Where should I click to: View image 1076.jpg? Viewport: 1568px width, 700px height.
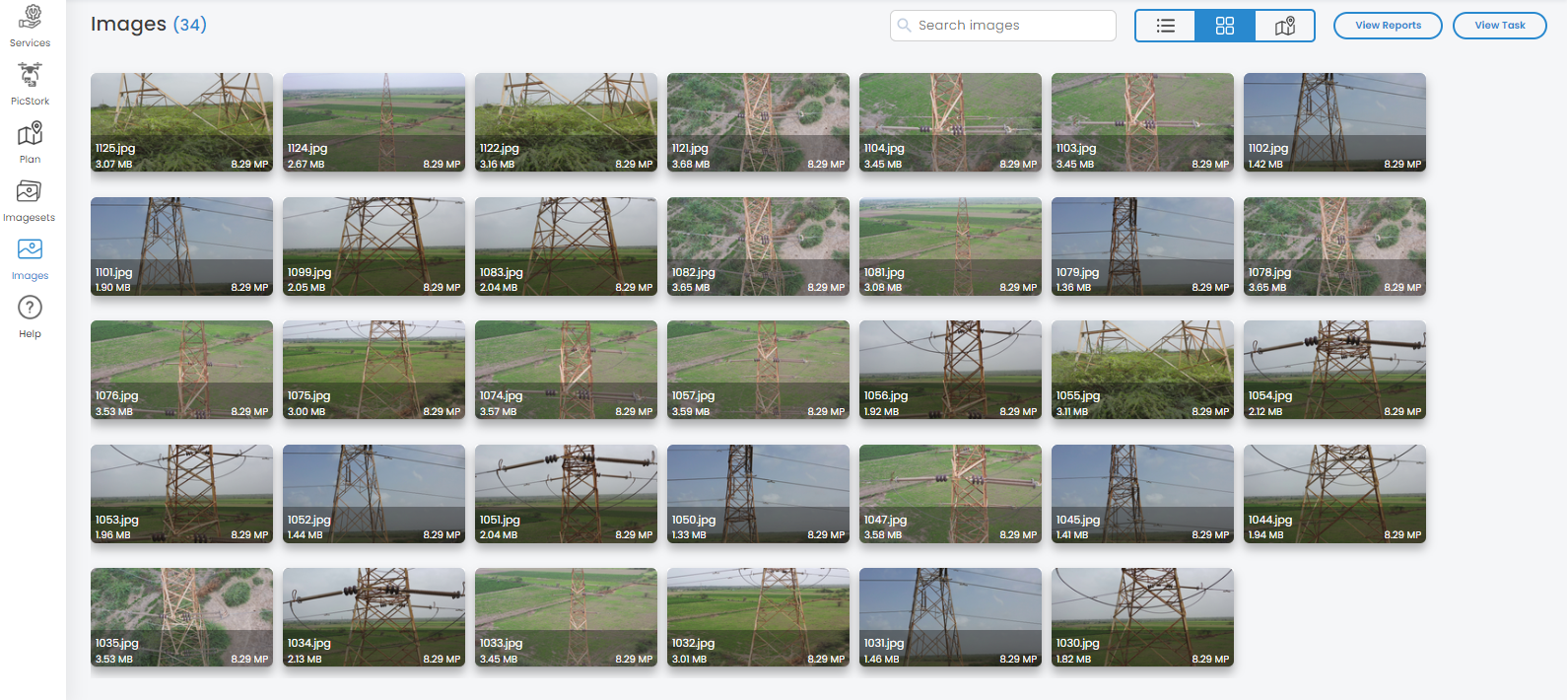click(181, 370)
